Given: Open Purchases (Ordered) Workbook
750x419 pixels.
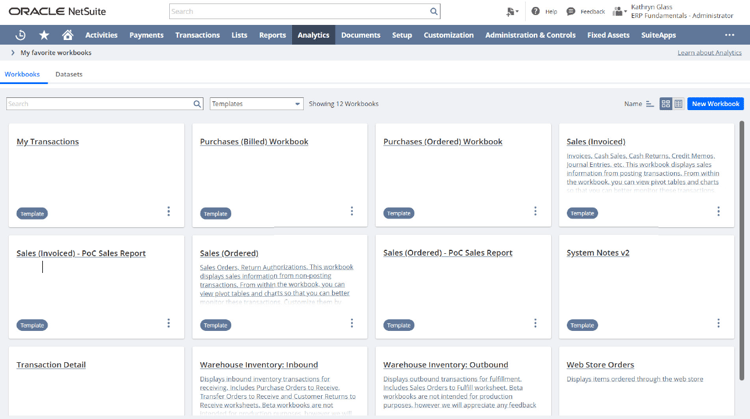Looking at the screenshot, I should tap(443, 142).
